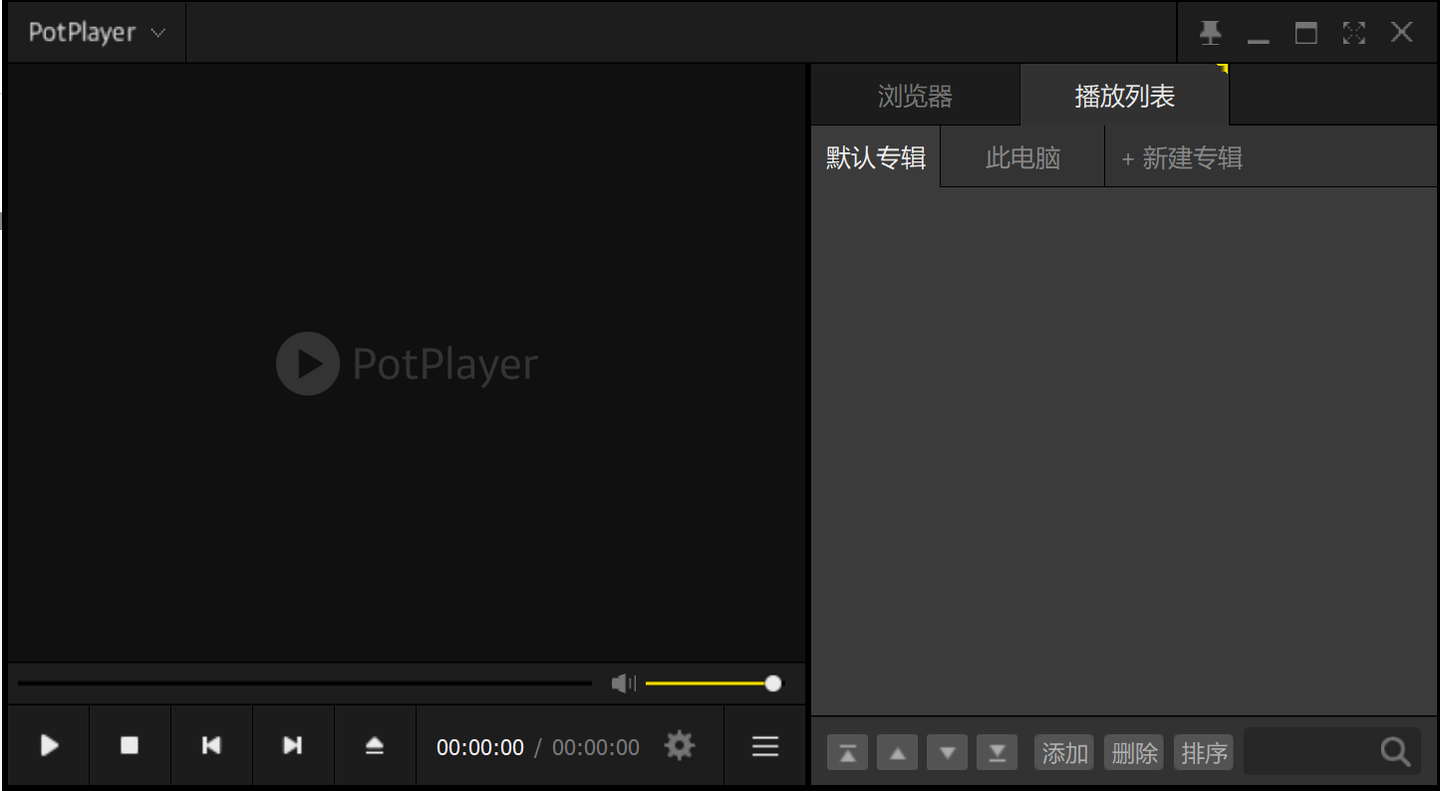Switch to the 此电脑 tab
Image resolution: width=1440 pixels, height=791 pixels.
pos(1022,157)
